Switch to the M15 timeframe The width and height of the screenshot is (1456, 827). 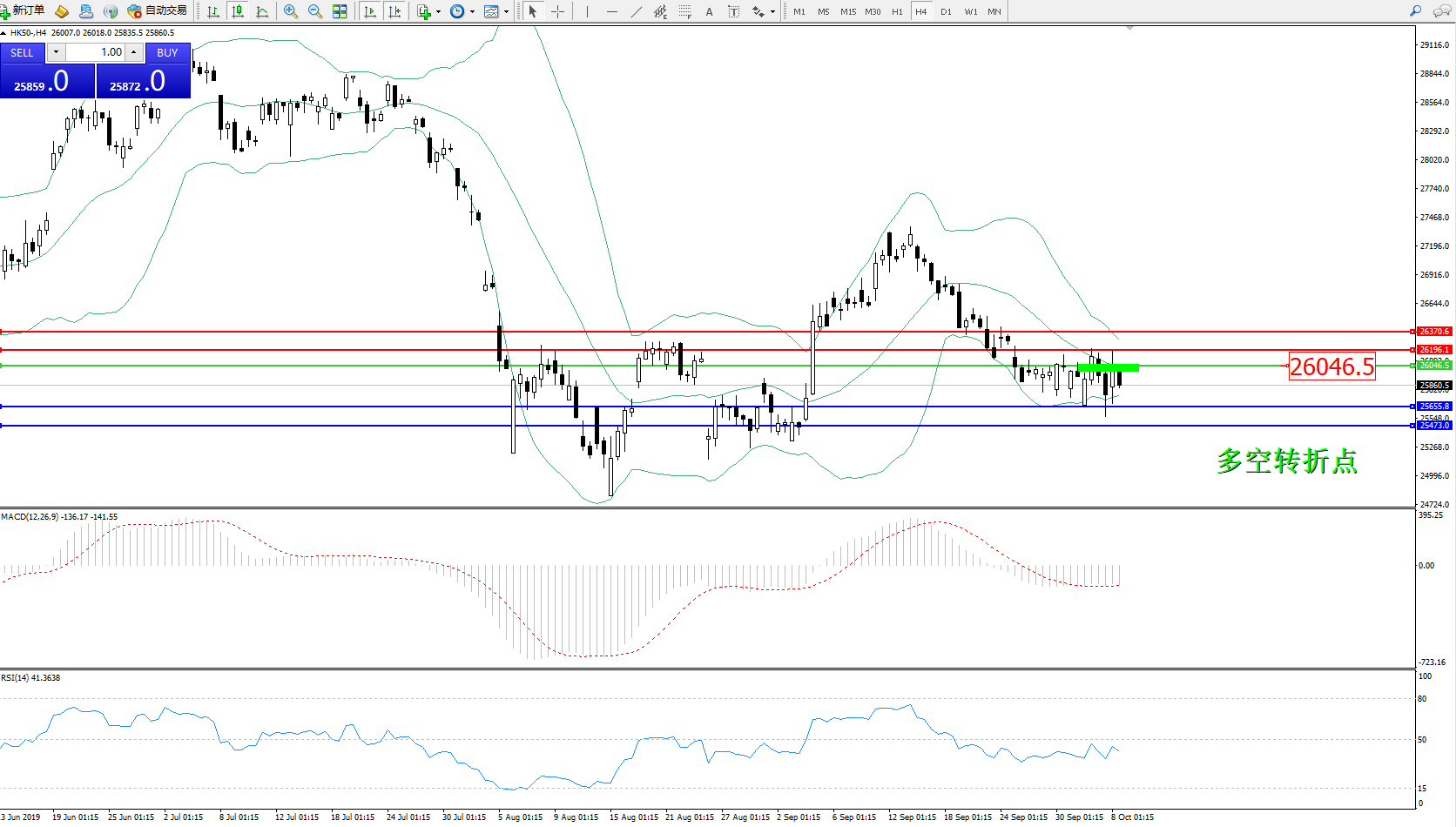tap(847, 11)
